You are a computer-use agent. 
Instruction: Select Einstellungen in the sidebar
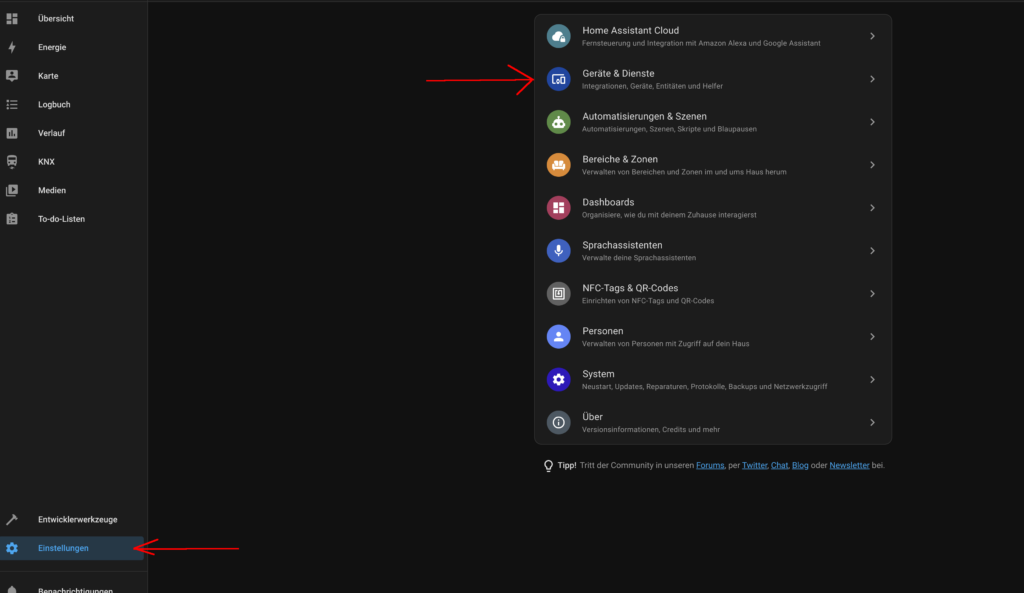coord(72,549)
